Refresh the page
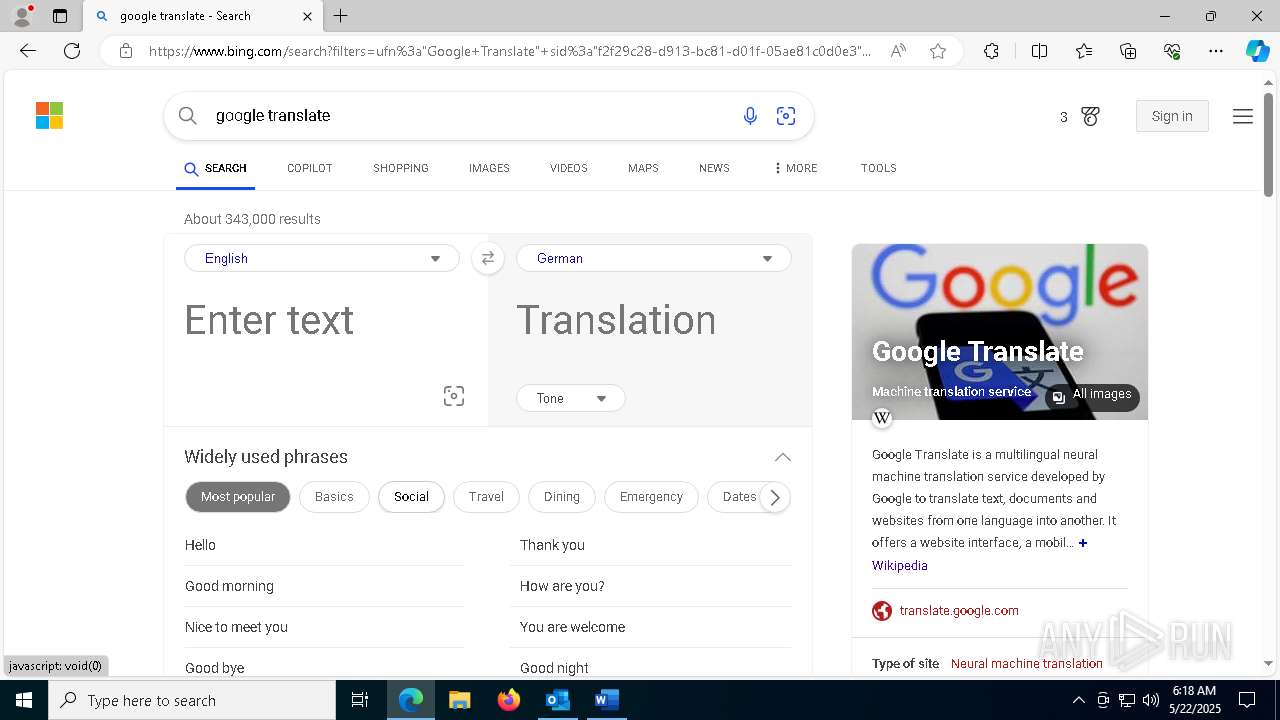The width and height of the screenshot is (1280, 720). [x=72, y=51]
